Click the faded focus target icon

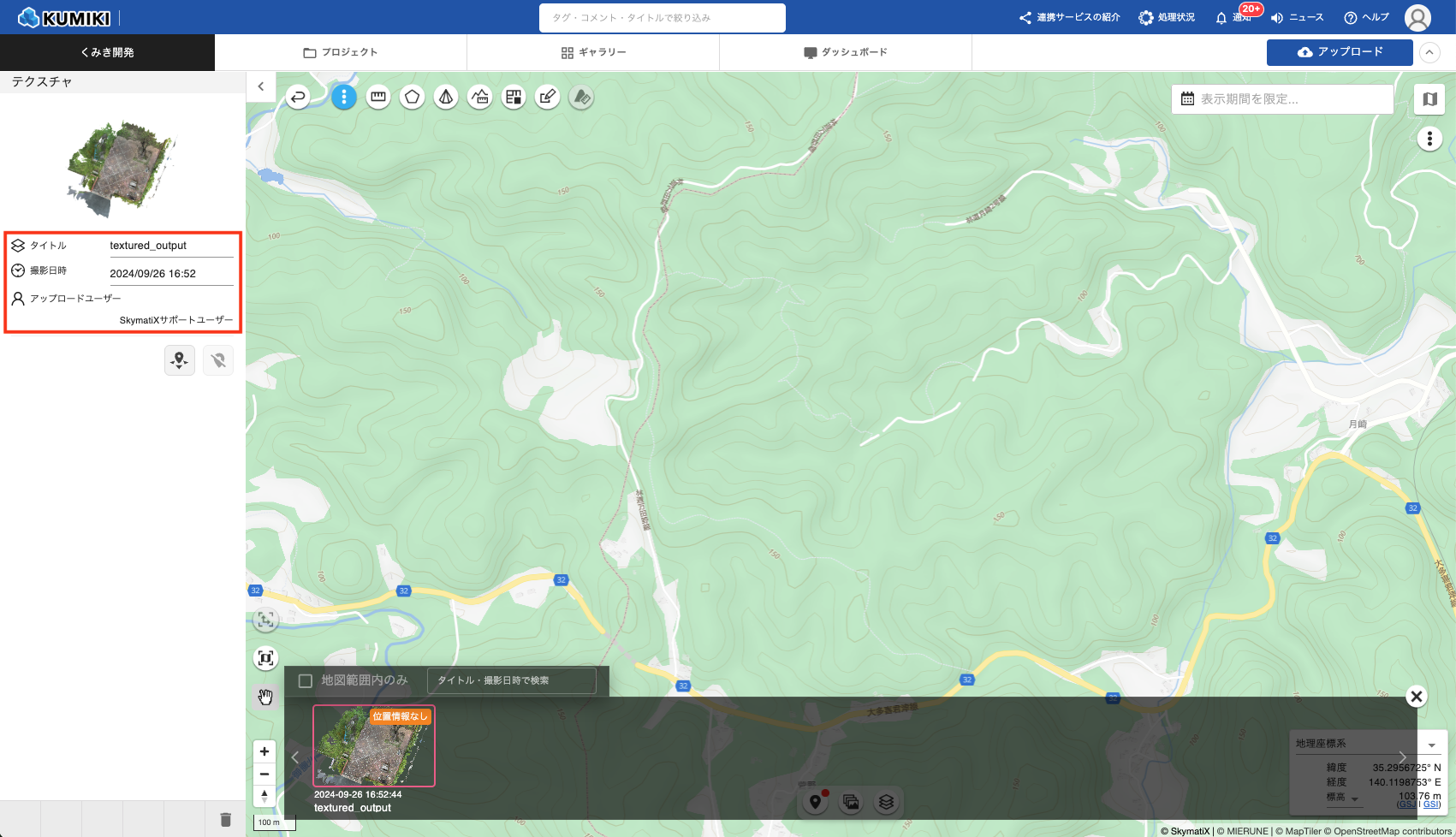coord(266,620)
